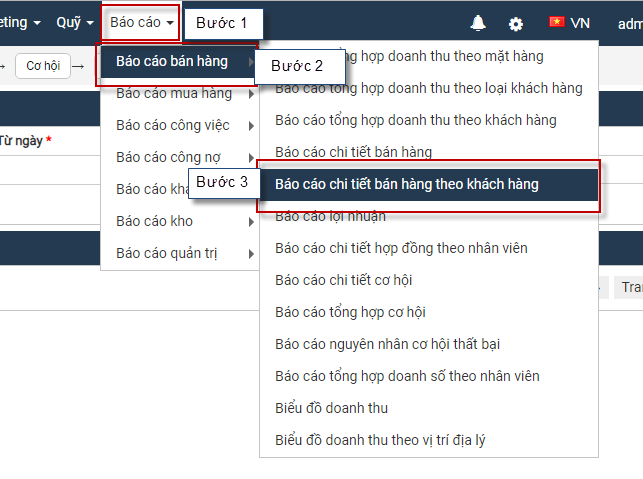This screenshot has height=479, width=643.
Task: Open Báo cáo tổng hợp cơ hội
Action: [350, 312]
